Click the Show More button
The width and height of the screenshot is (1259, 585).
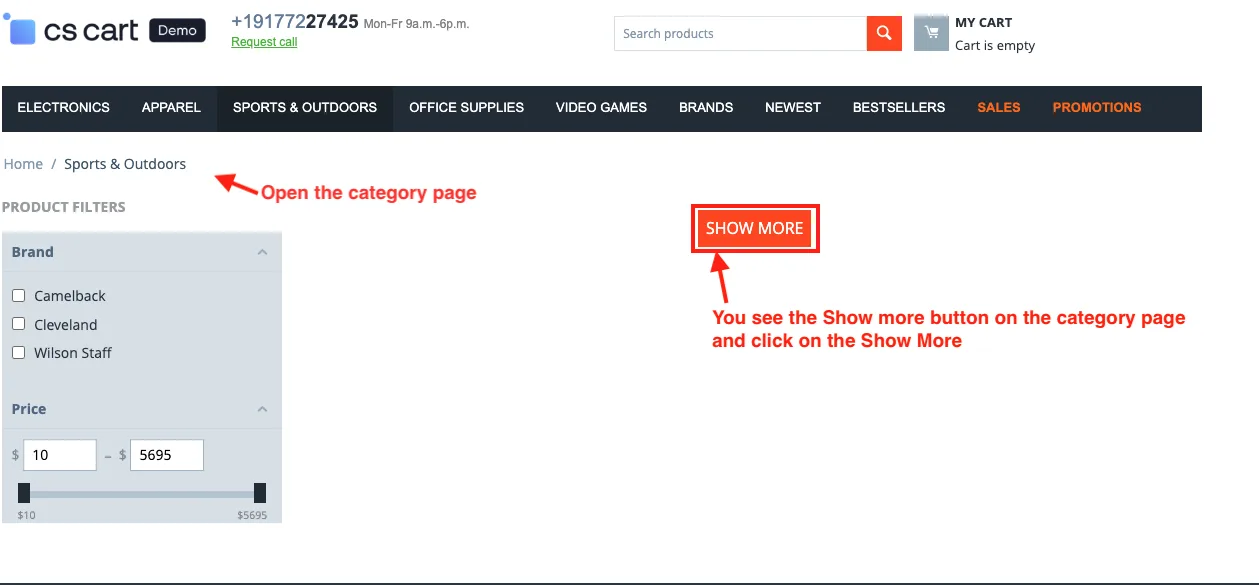point(755,228)
